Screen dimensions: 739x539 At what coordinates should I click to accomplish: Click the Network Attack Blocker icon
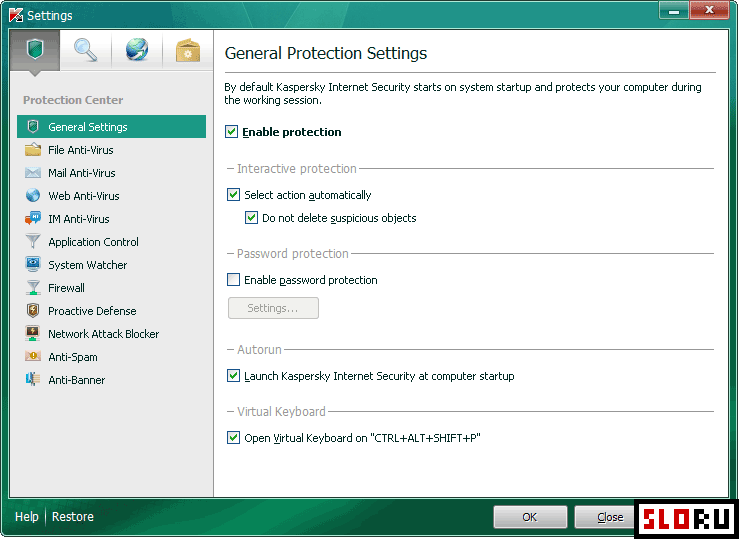(33, 334)
